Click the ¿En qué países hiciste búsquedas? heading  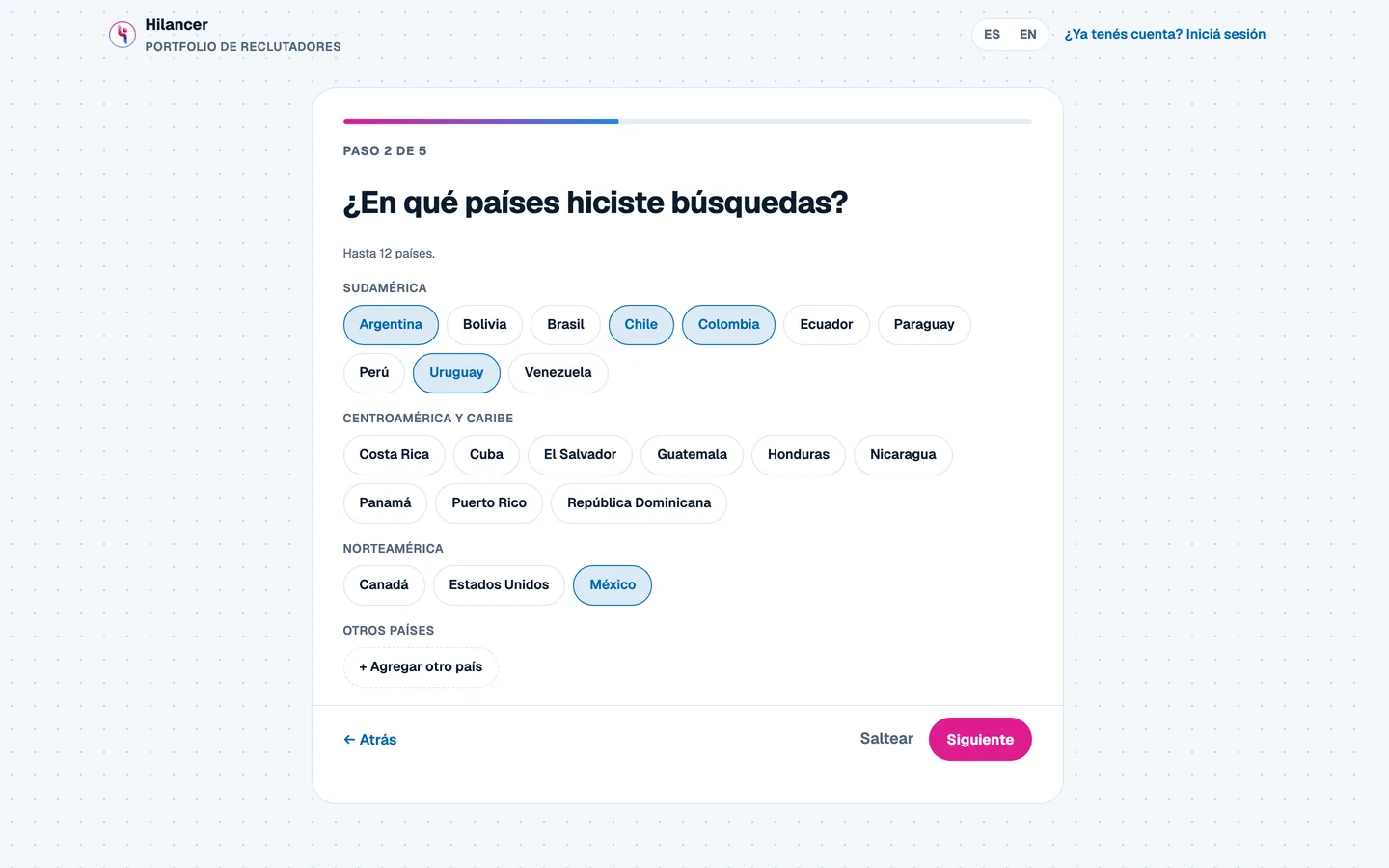pos(595,203)
